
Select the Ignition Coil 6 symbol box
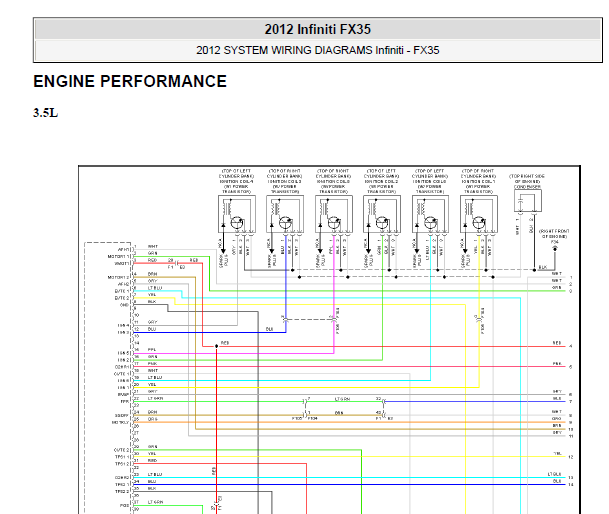click(430, 214)
